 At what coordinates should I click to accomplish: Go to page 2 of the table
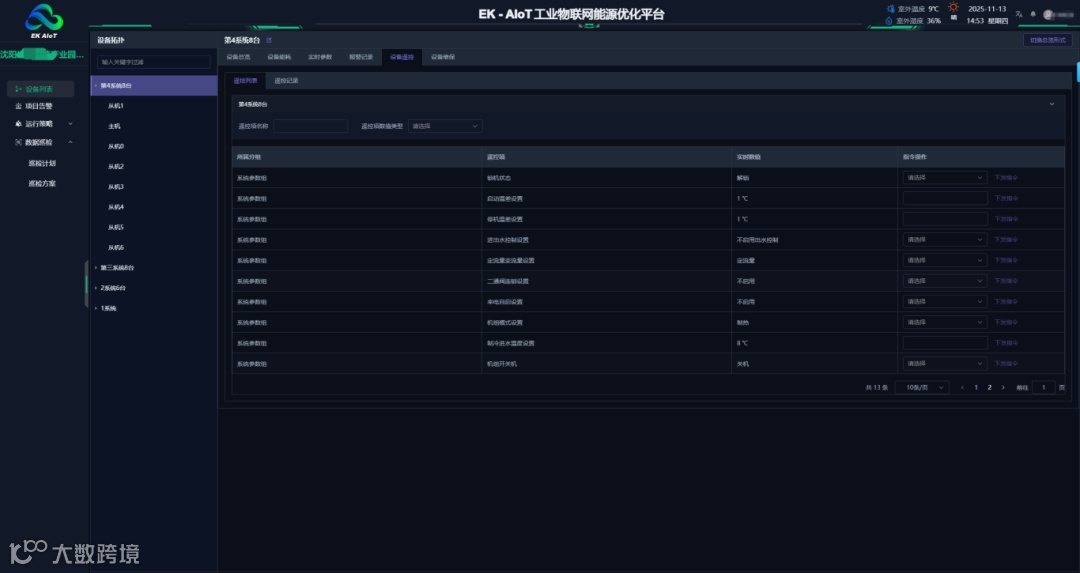(990, 388)
